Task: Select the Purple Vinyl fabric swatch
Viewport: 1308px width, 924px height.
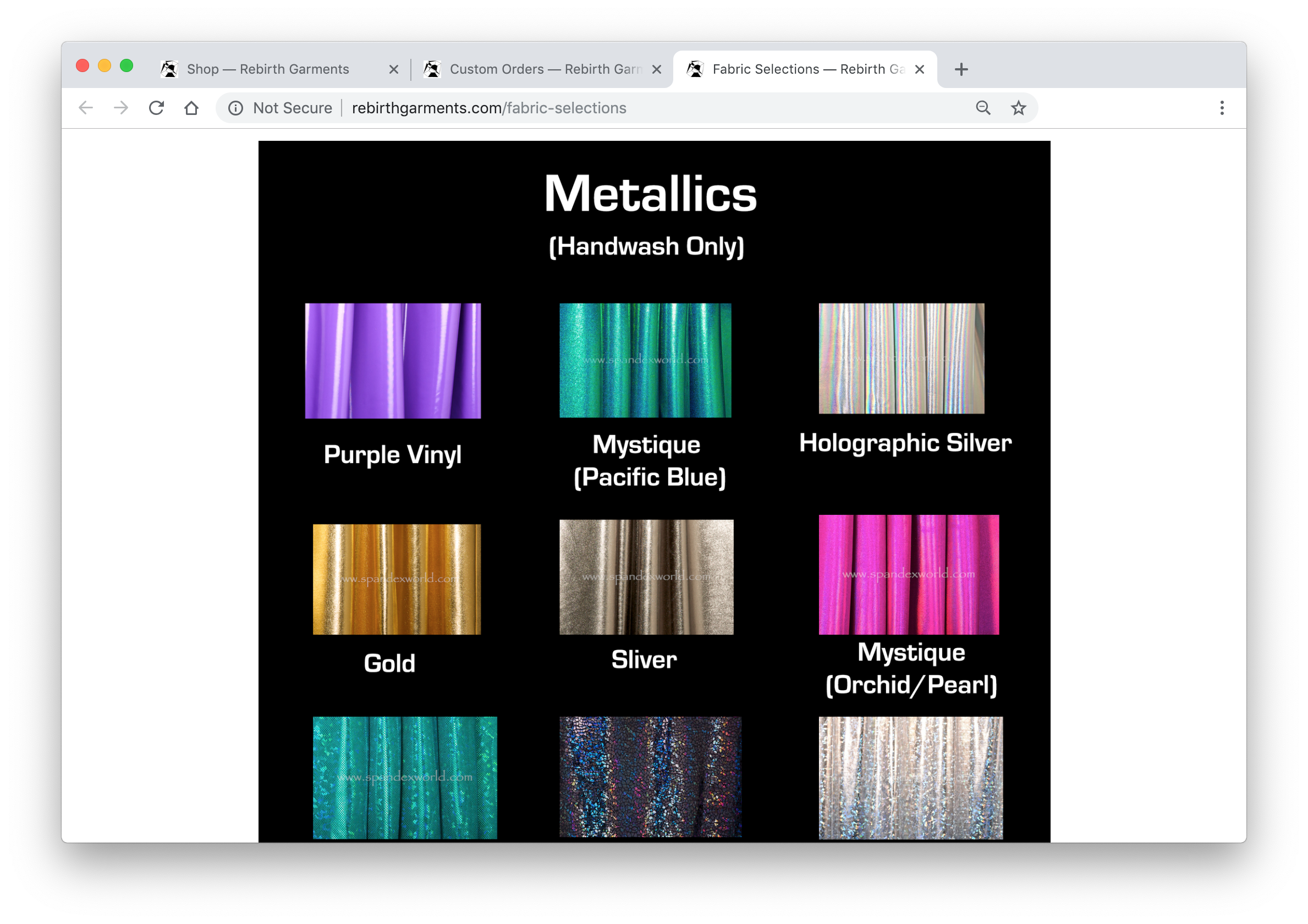Action: point(393,361)
